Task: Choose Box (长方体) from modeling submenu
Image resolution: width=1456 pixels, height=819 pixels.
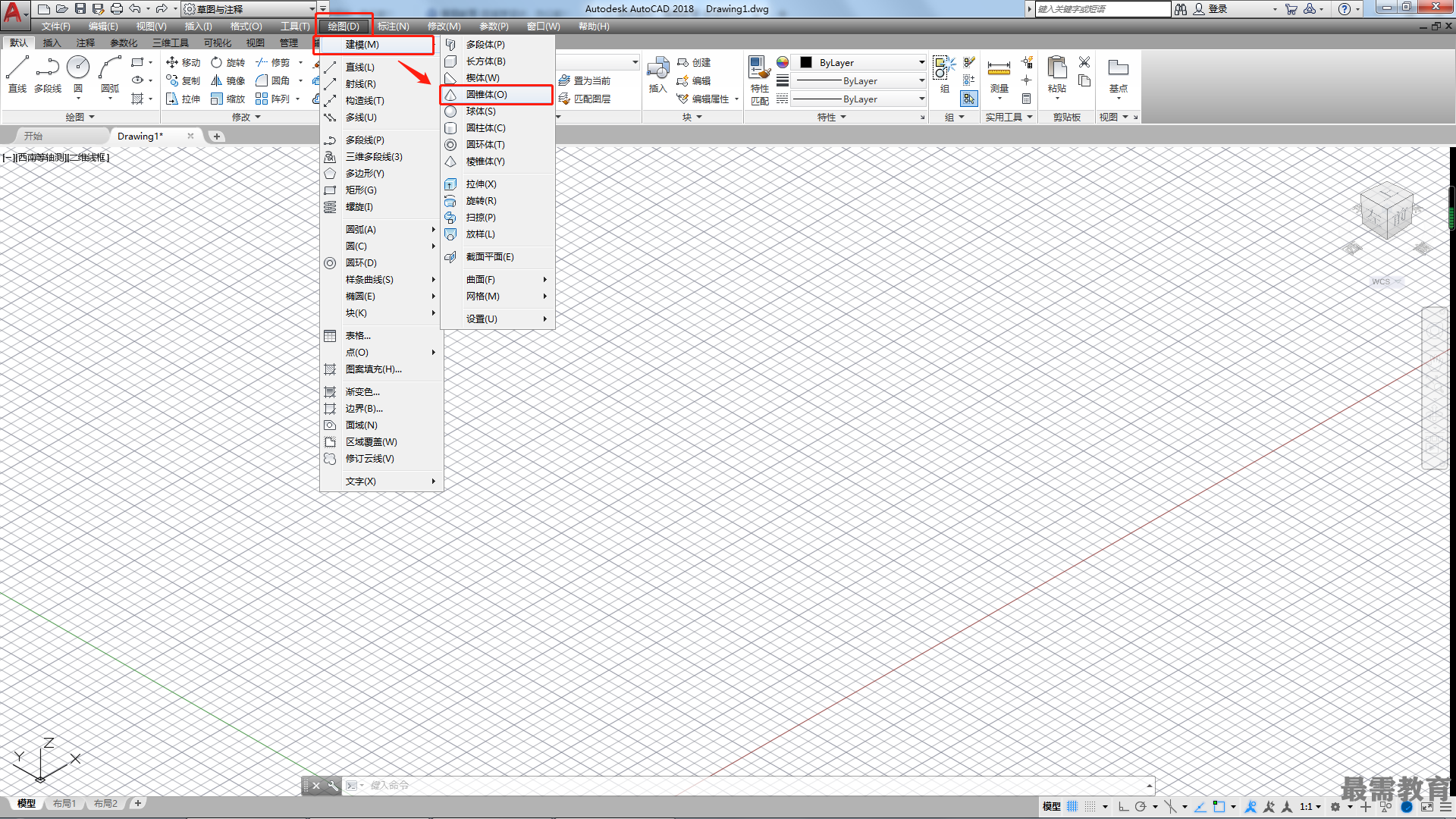Action: pyautogui.click(x=497, y=61)
